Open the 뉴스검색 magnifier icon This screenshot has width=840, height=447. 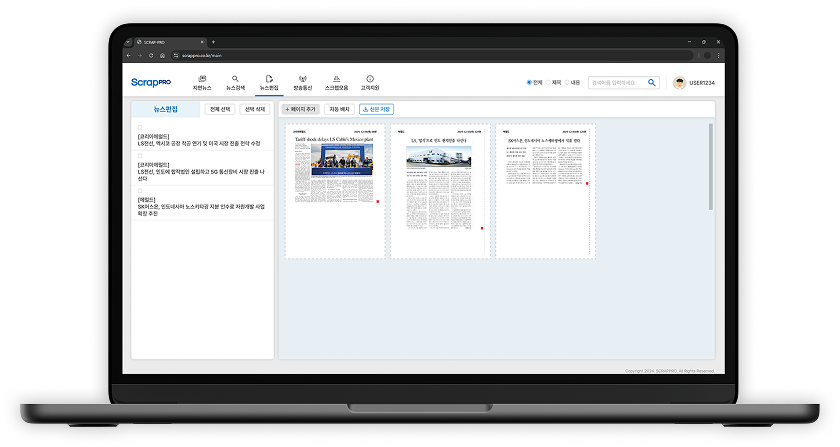pos(235,78)
